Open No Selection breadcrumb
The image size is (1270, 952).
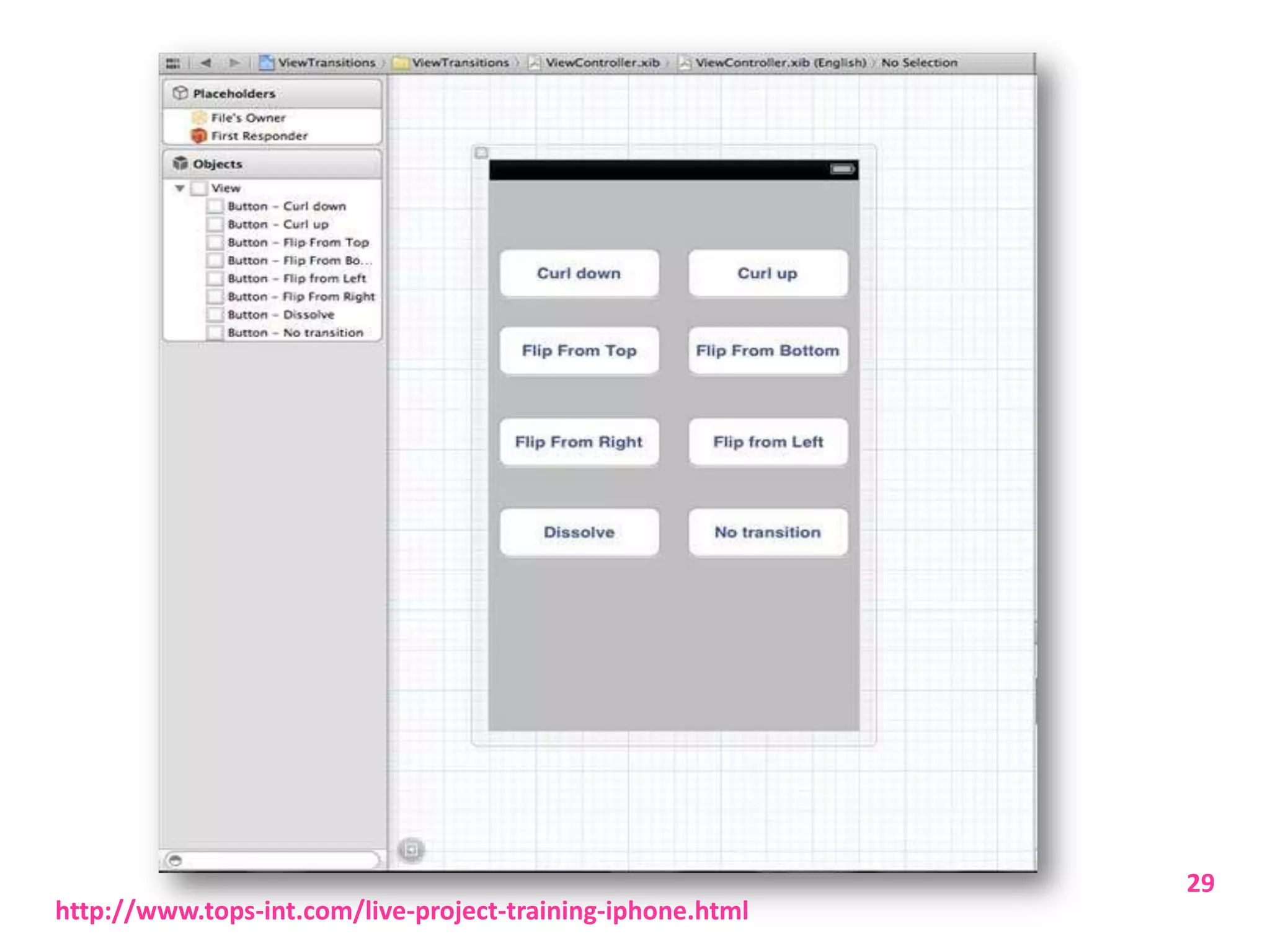coord(920,63)
